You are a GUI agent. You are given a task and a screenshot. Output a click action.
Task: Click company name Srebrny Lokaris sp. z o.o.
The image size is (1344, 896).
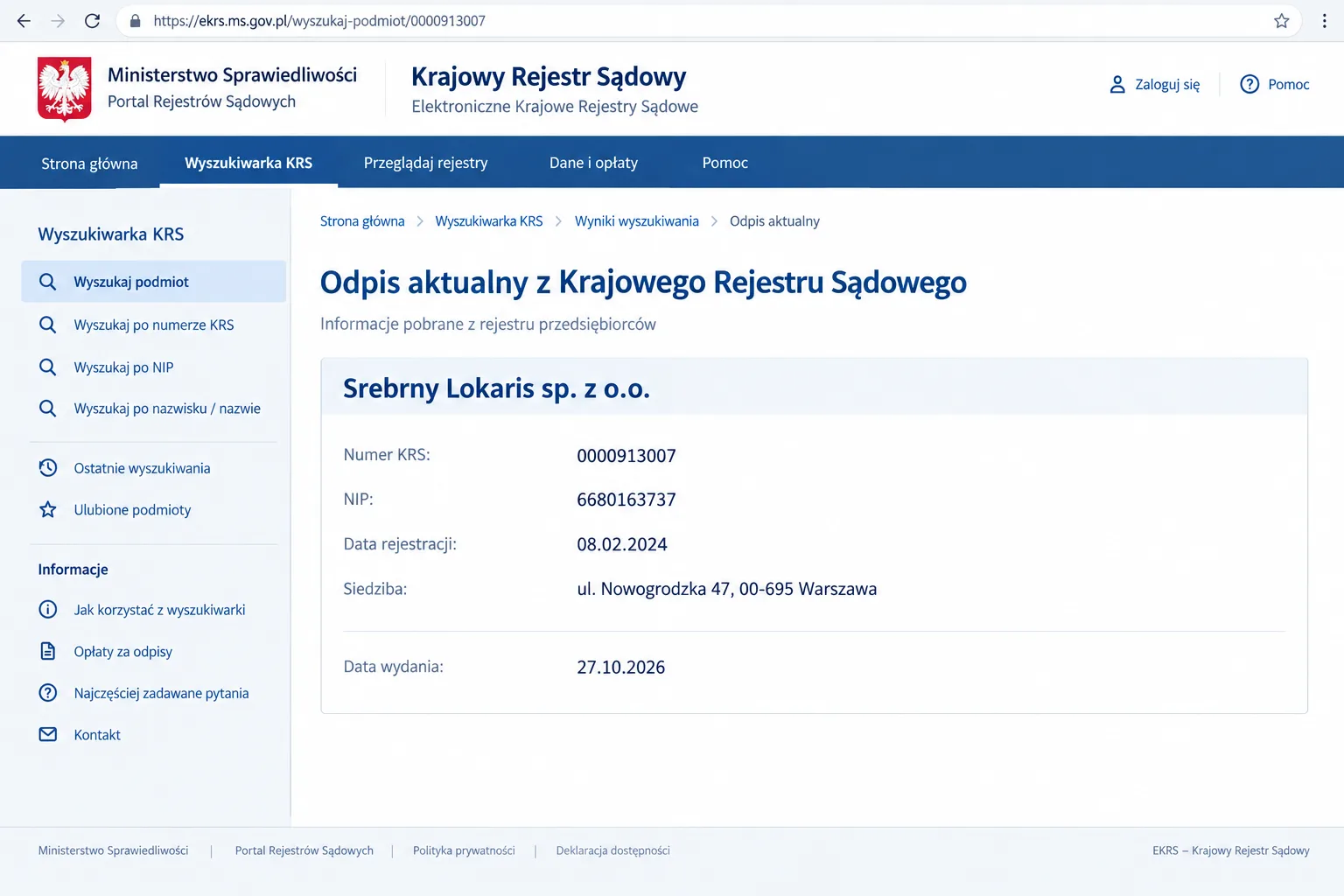point(496,388)
